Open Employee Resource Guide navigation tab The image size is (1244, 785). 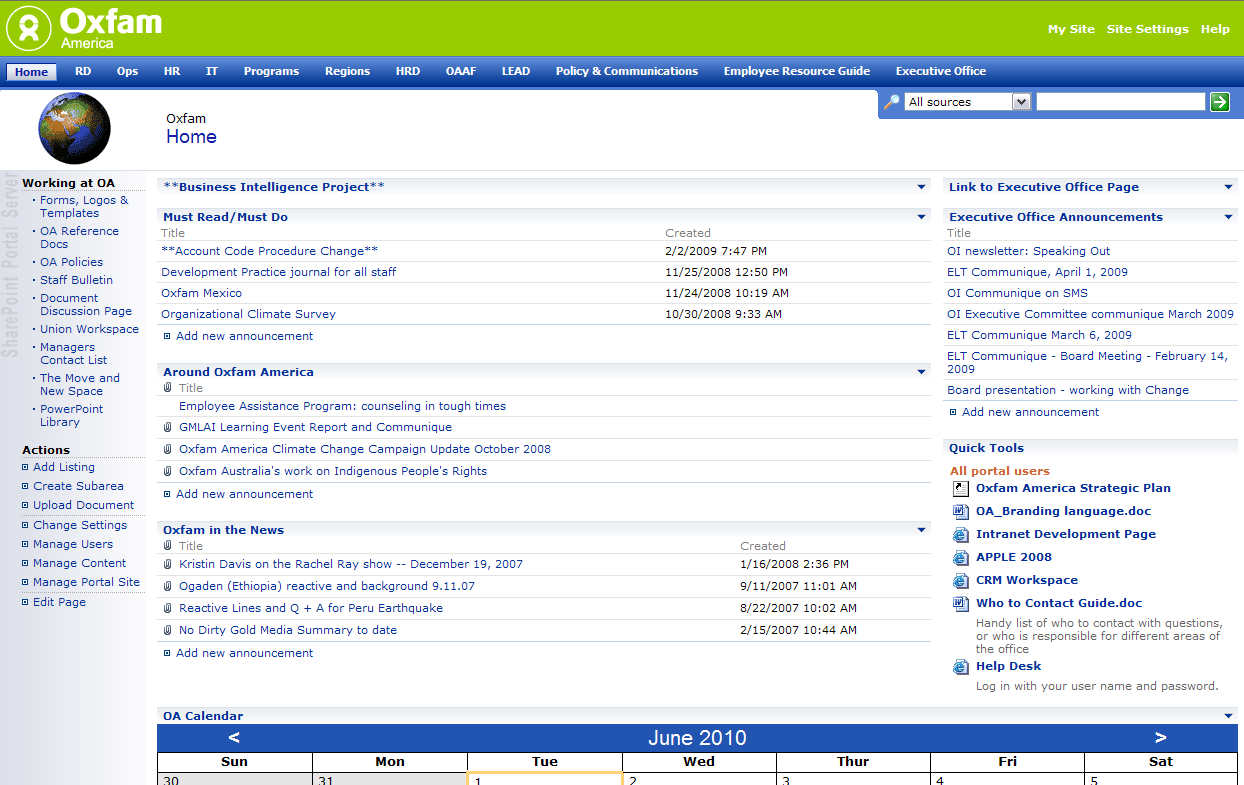(797, 71)
